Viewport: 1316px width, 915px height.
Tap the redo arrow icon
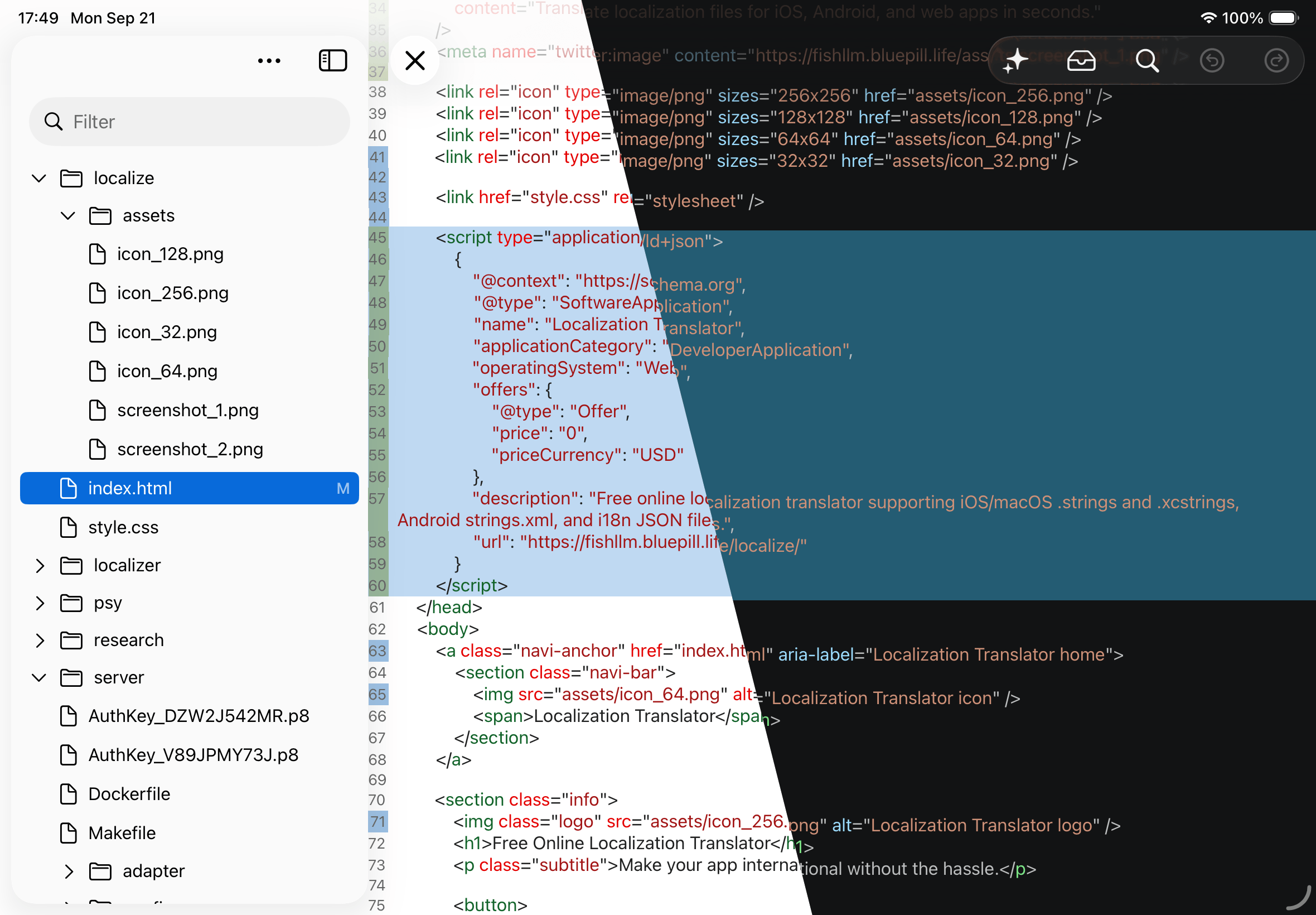(1276, 60)
